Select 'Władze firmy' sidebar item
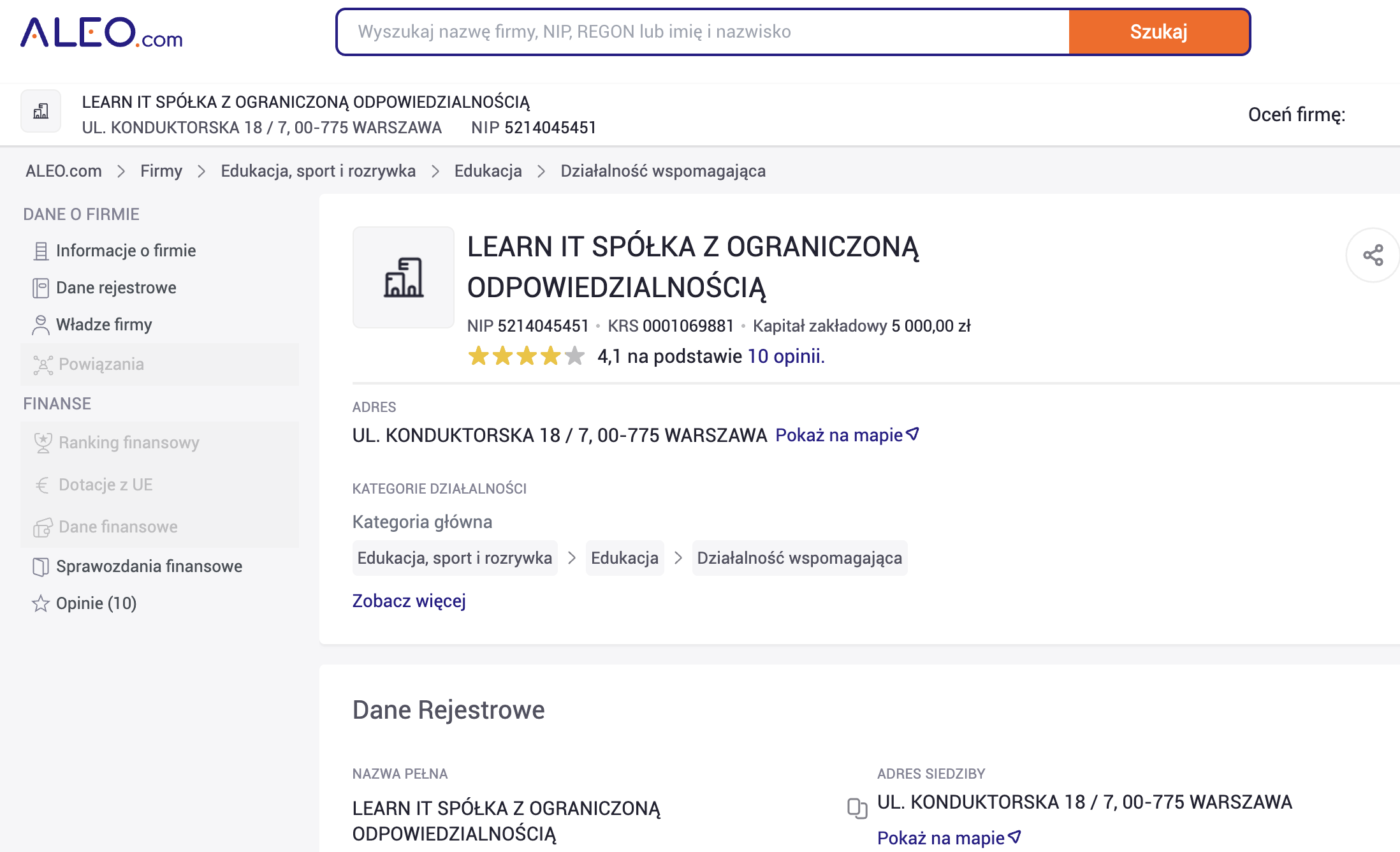The height and width of the screenshot is (852, 1400). tap(104, 325)
